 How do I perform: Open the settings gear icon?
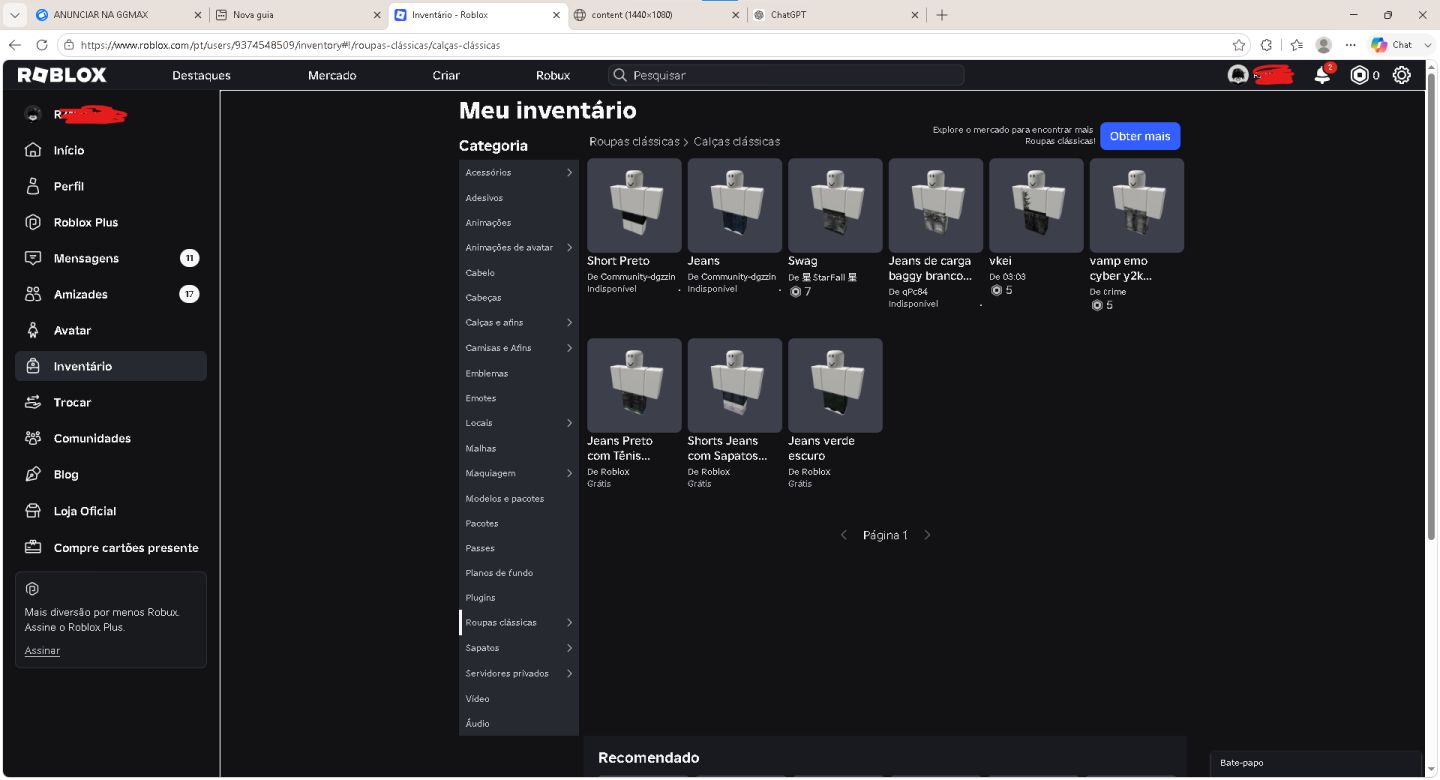[1402, 75]
